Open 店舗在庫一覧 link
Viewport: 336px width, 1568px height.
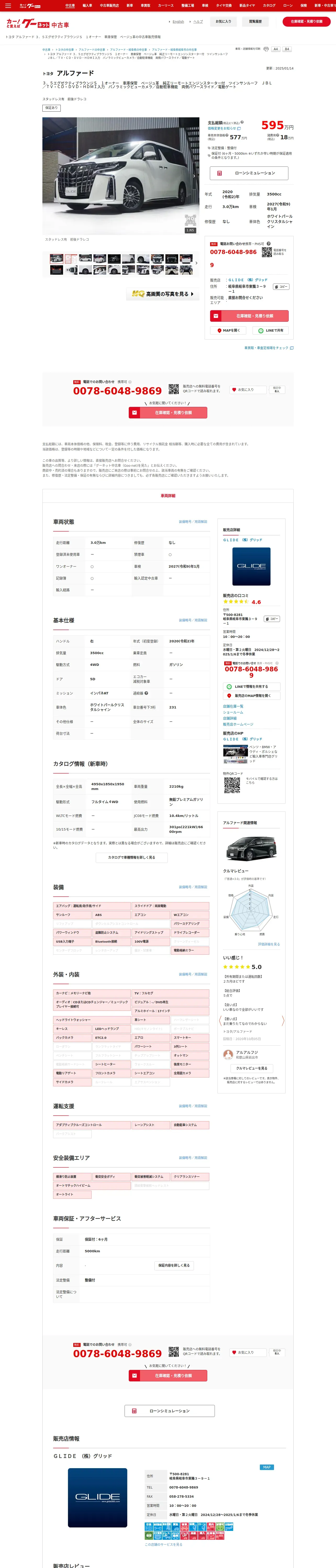click(x=233, y=706)
